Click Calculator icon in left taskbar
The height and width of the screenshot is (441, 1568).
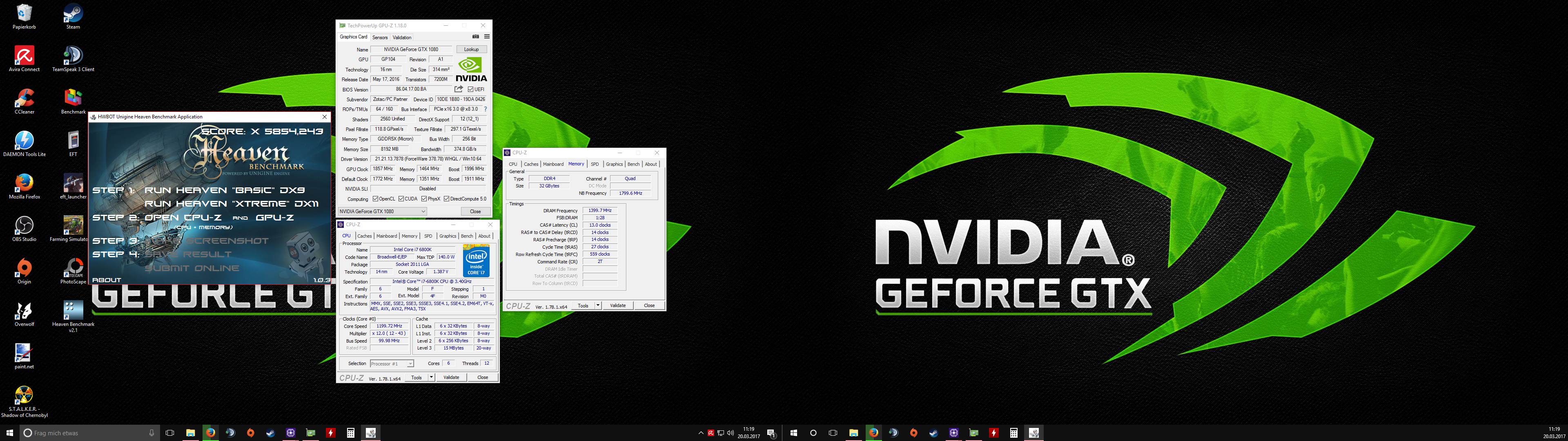[351, 432]
